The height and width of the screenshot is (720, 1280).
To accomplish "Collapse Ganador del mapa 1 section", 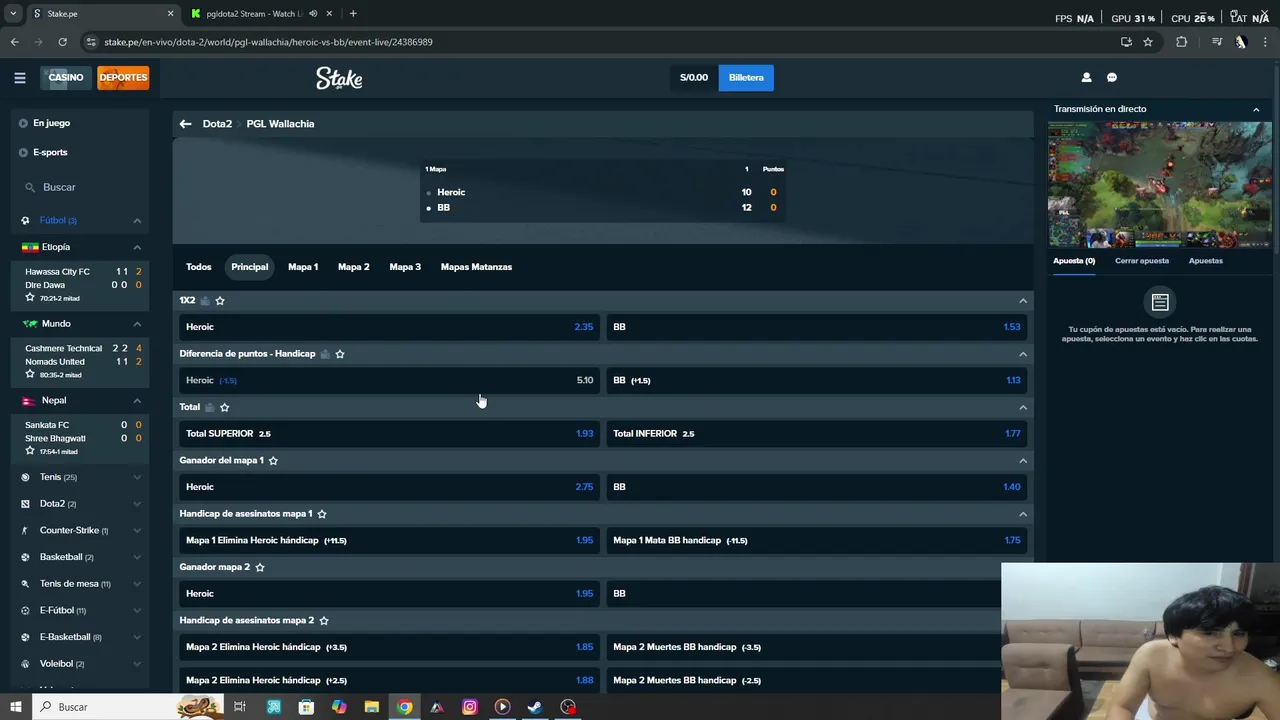I will [x=1022, y=460].
